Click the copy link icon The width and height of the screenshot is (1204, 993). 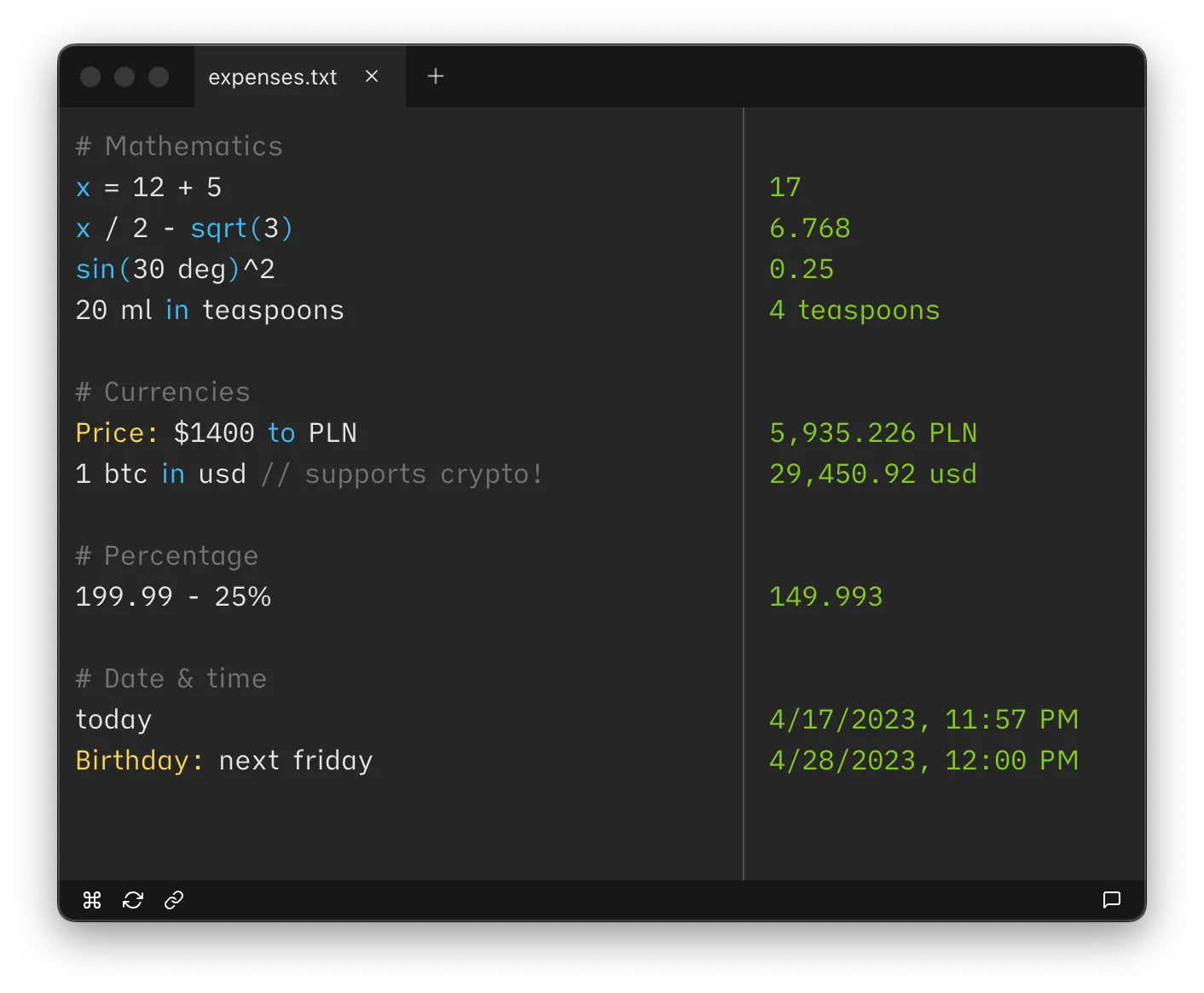[x=174, y=900]
